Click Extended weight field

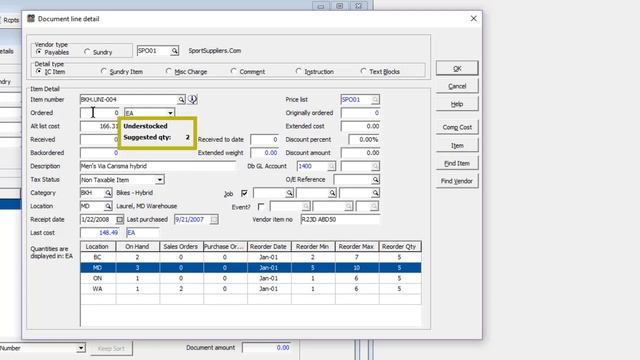264,153
